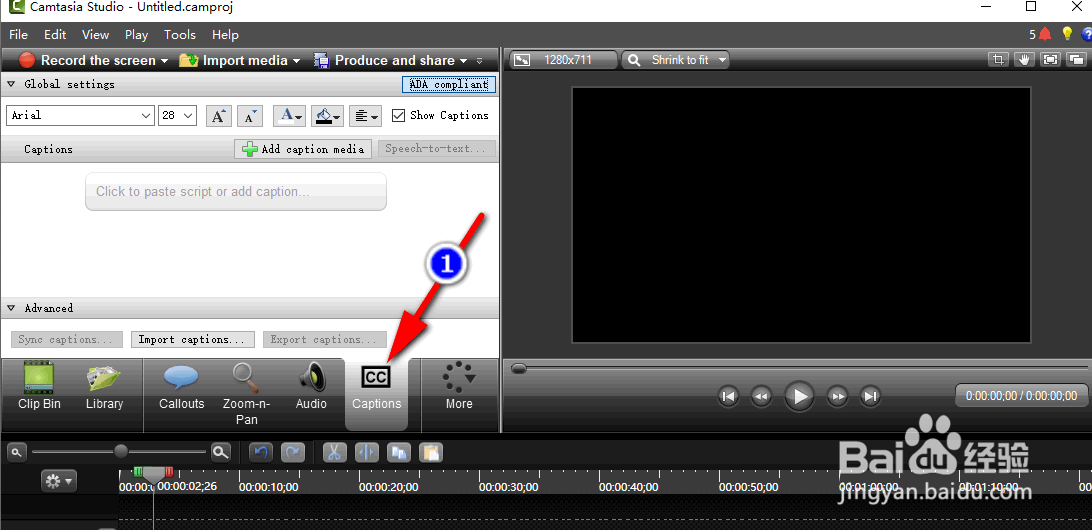Select the pan hand tool in preview
Image resolution: width=1092 pixels, height=530 pixels.
tap(1024, 60)
